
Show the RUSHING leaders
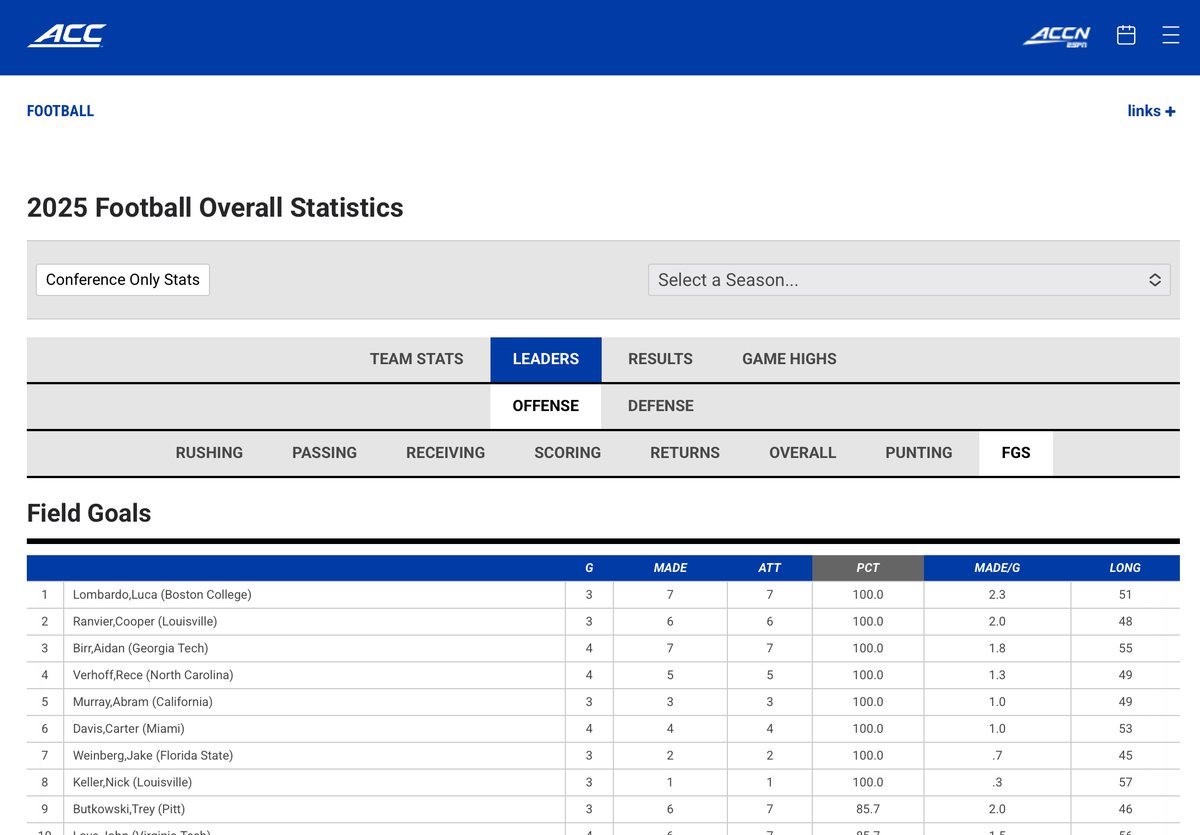(209, 453)
